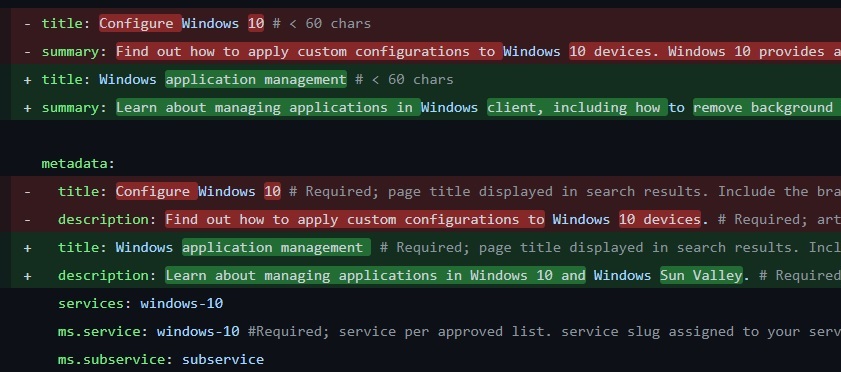The width and height of the screenshot is (841, 372).
Task: Click the 'metadata:' key line
Action: tap(78, 163)
